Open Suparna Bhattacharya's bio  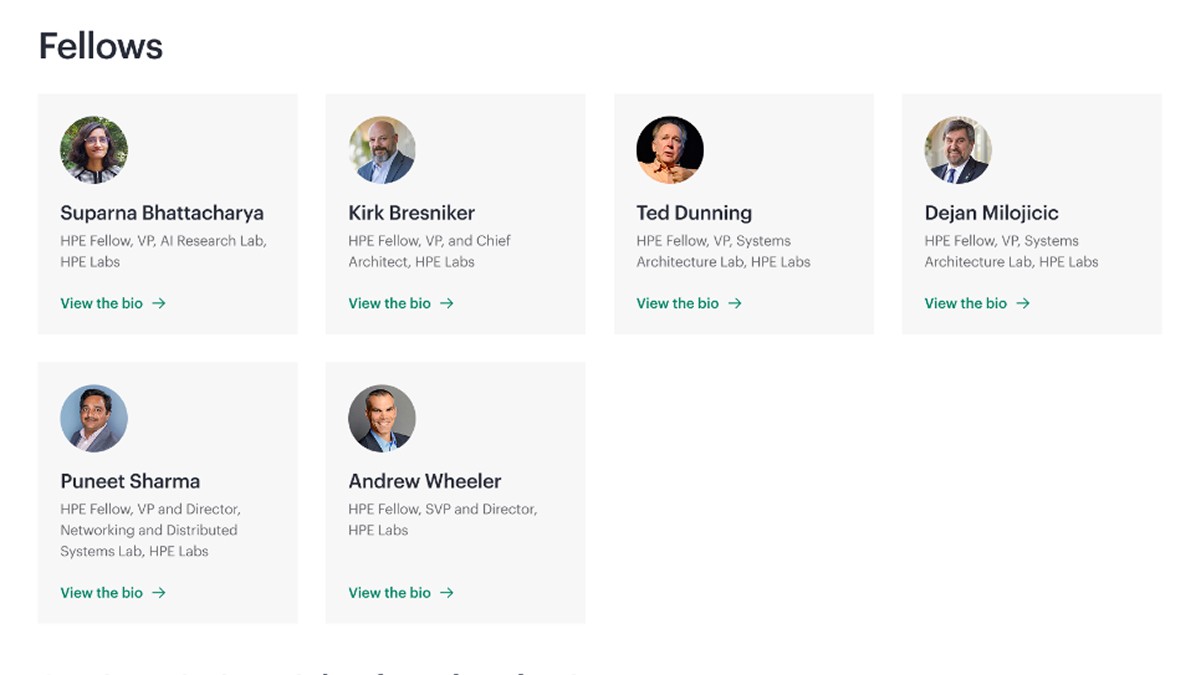[101, 303]
